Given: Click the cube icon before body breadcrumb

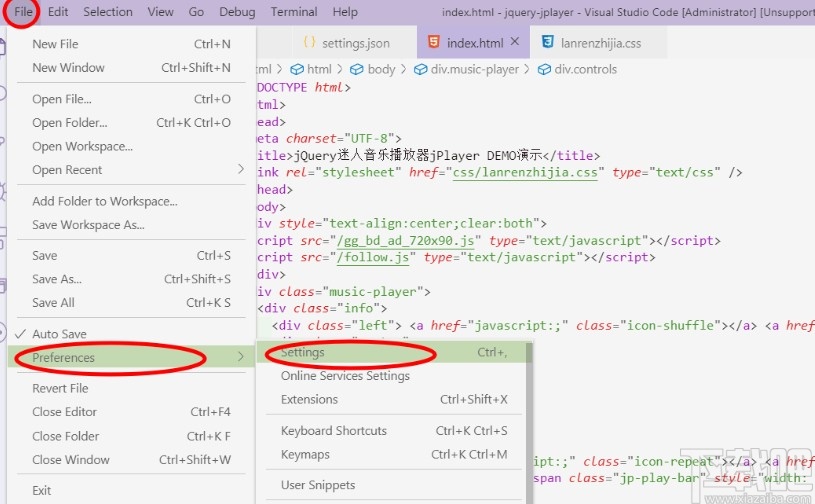Looking at the screenshot, I should (357, 70).
